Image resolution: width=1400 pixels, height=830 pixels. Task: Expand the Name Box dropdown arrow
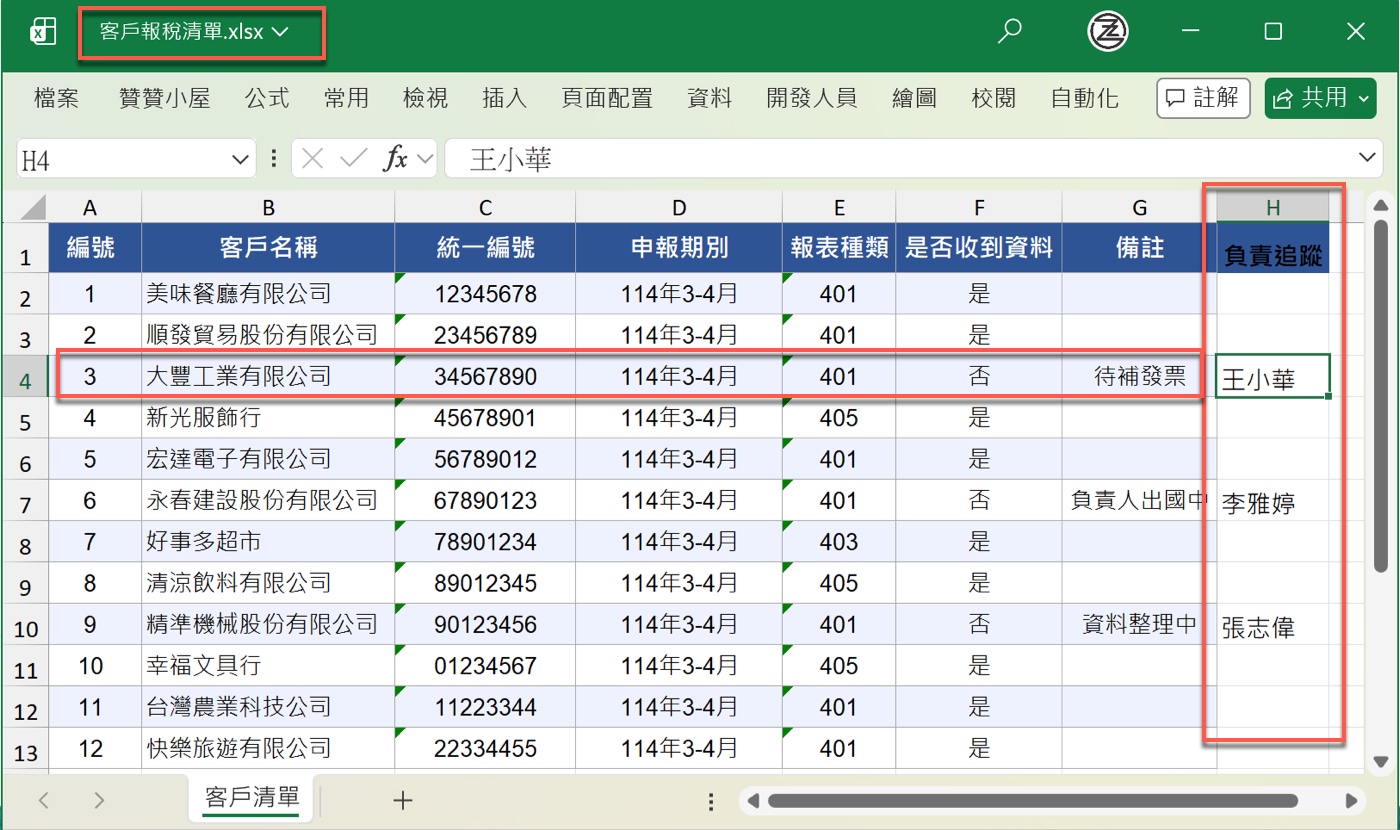pos(239,158)
